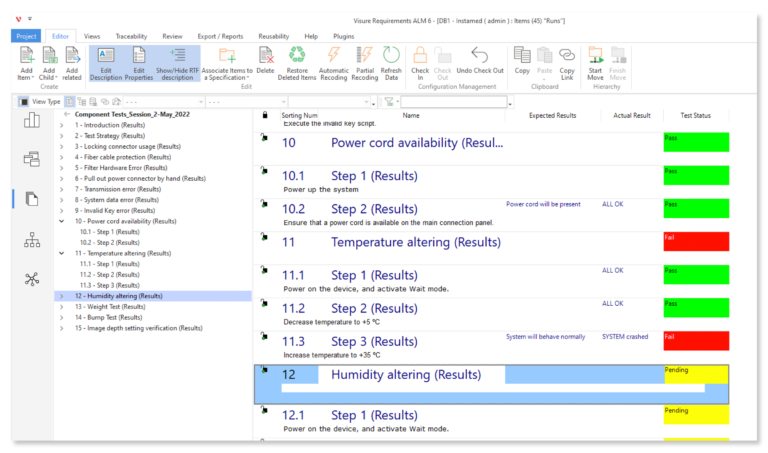
Task: Click Refresh Data
Action: click(x=391, y=63)
